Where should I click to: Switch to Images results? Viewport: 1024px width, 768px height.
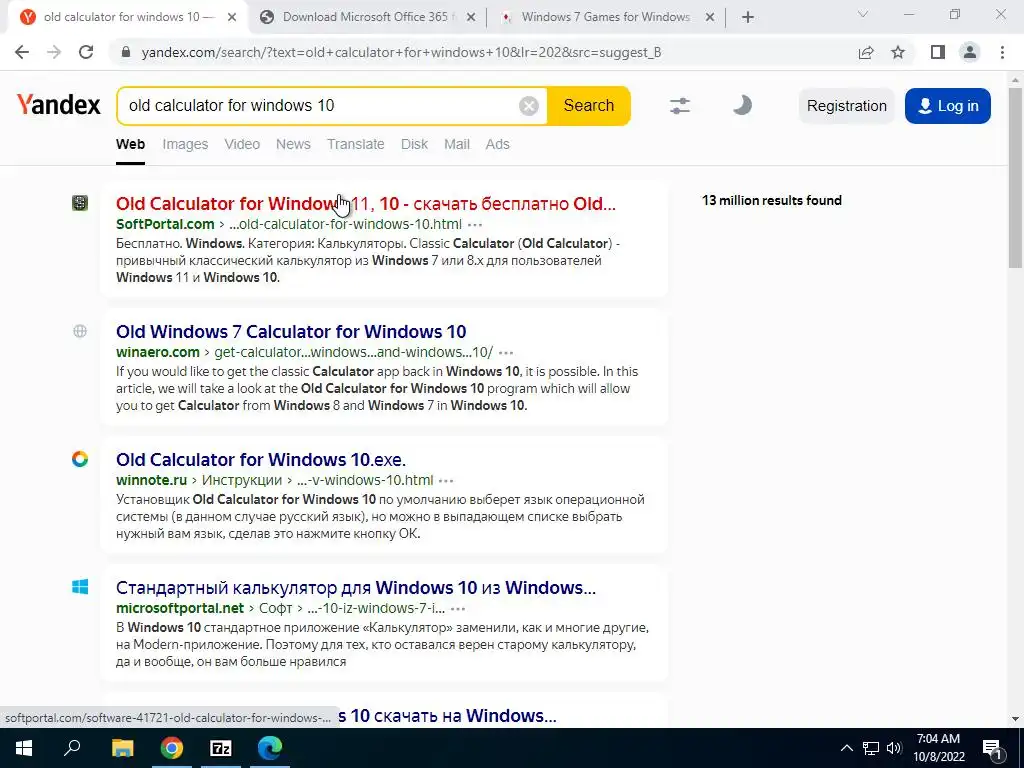[185, 144]
